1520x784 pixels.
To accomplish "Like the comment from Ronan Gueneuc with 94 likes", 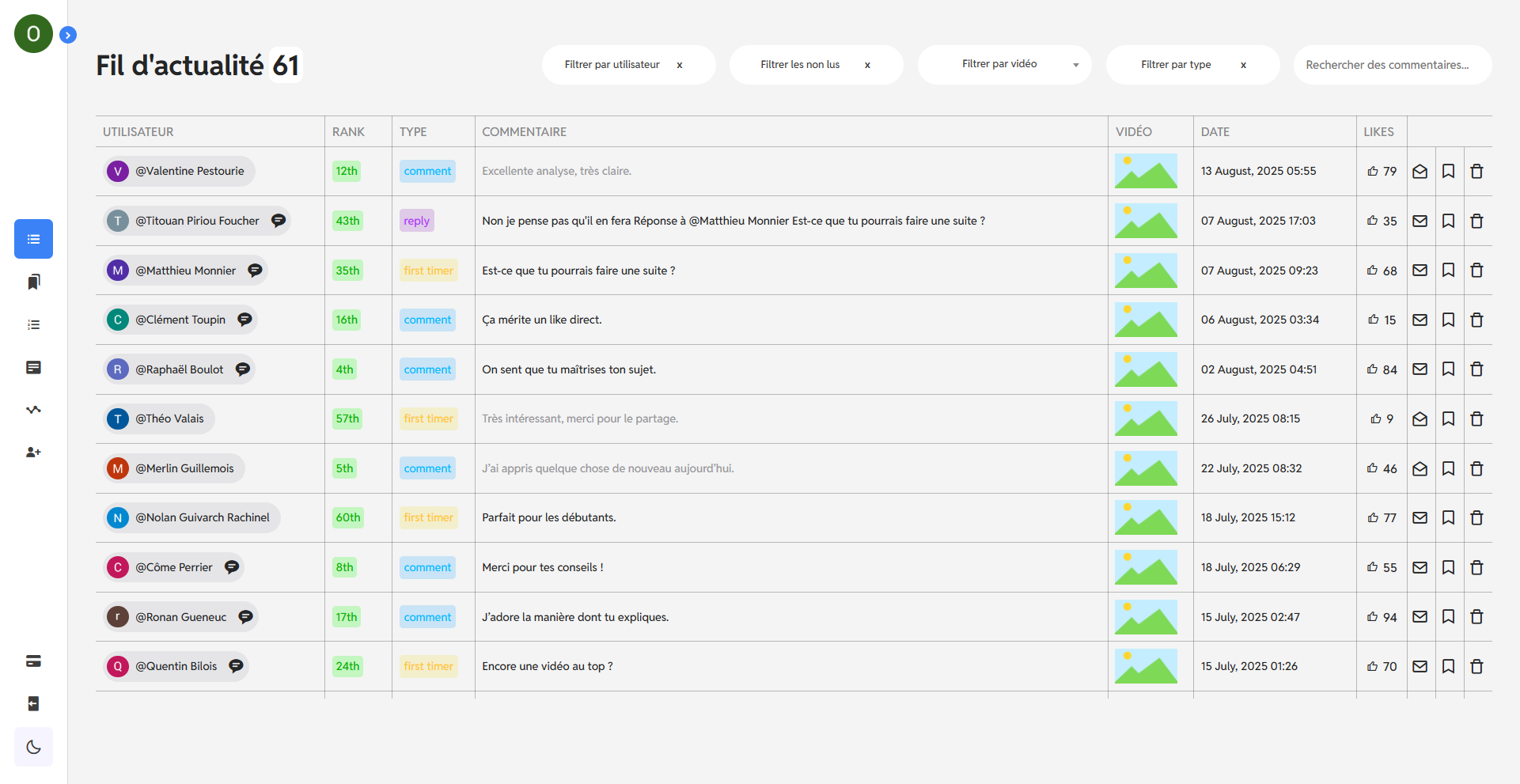I will 1373,616.
